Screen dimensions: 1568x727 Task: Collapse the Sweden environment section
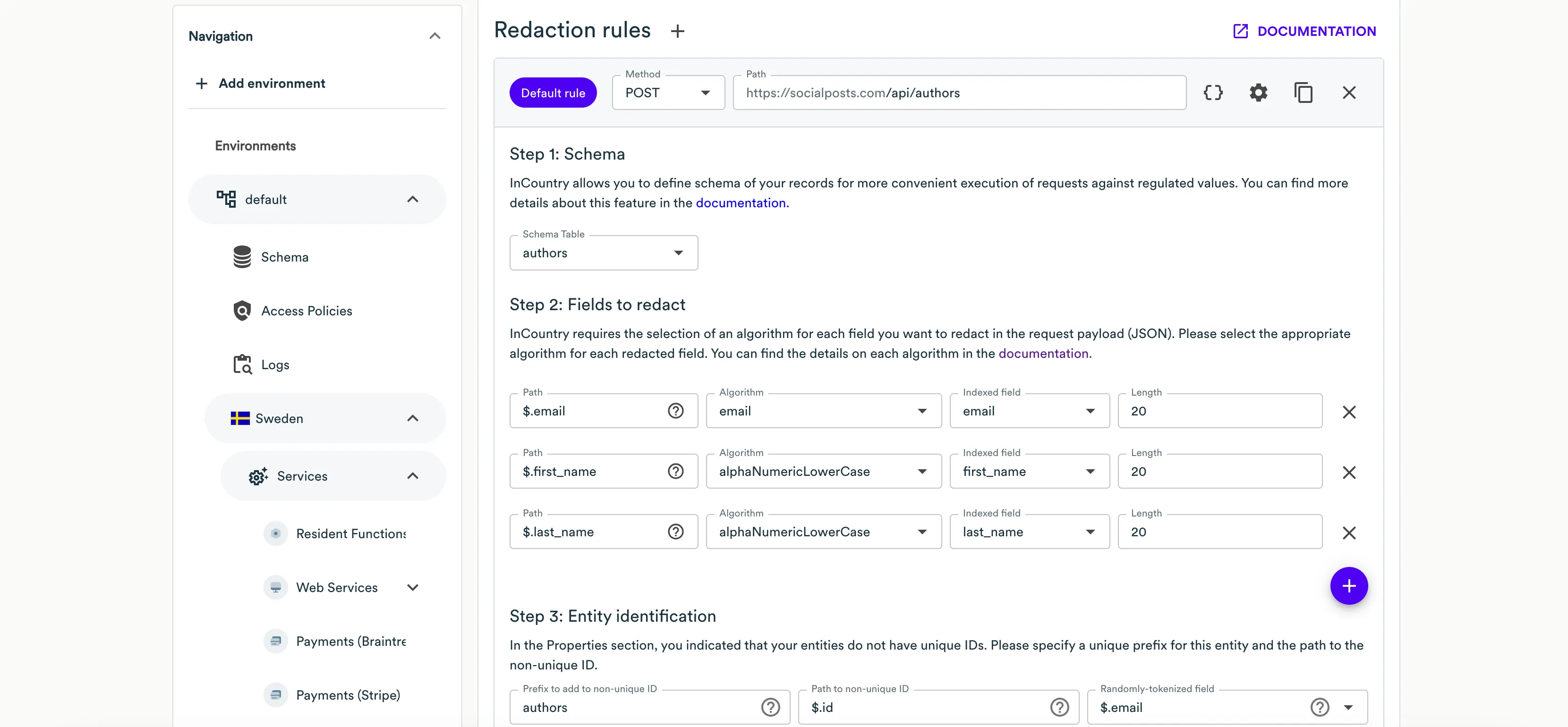(x=412, y=419)
